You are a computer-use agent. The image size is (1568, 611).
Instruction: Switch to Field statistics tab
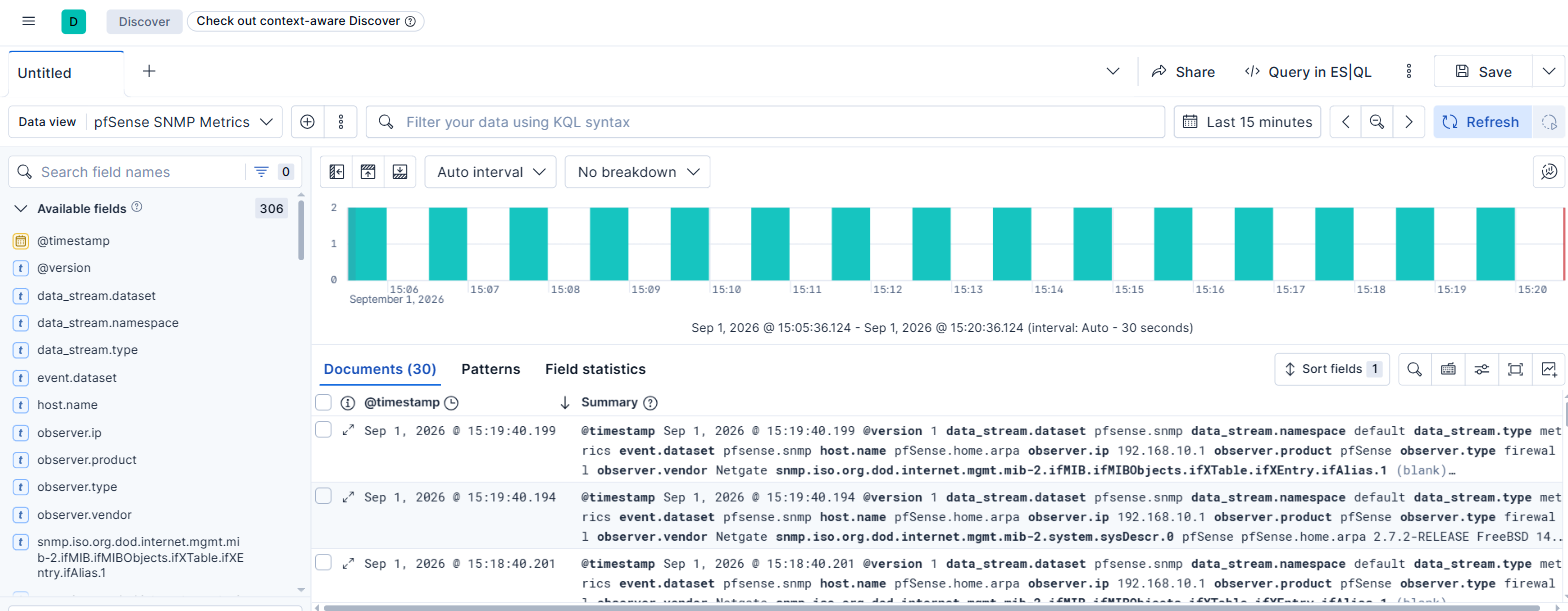click(x=595, y=369)
